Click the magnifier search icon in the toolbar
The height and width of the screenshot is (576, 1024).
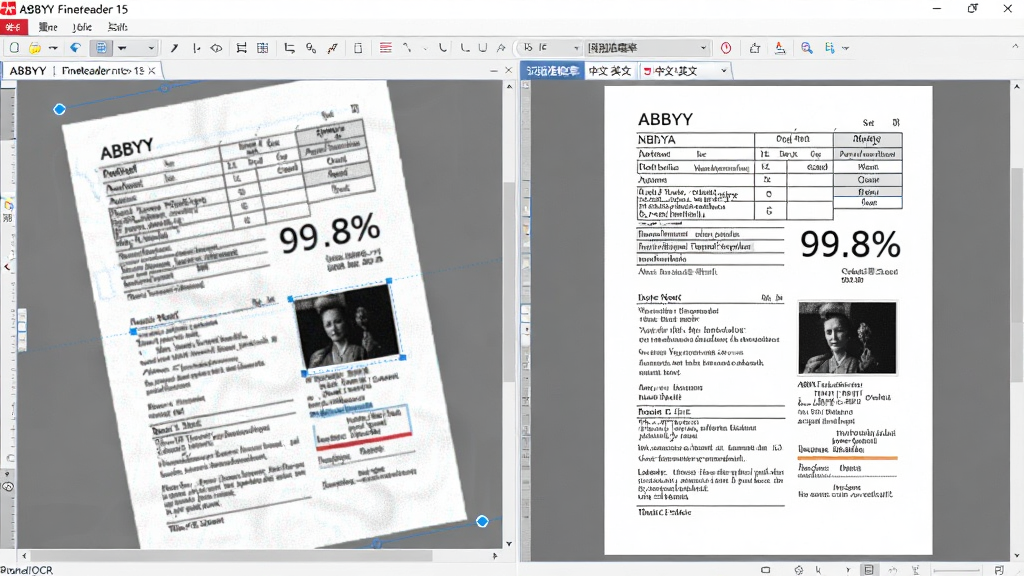807,48
